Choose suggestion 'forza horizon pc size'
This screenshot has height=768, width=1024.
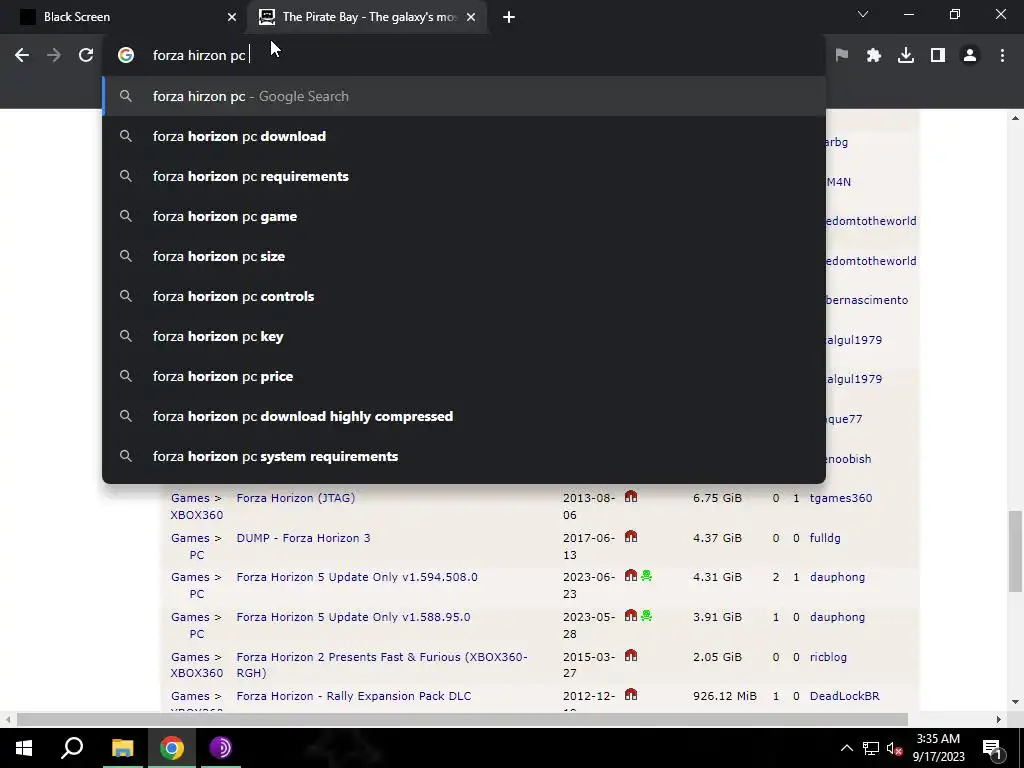pyautogui.click(x=464, y=256)
